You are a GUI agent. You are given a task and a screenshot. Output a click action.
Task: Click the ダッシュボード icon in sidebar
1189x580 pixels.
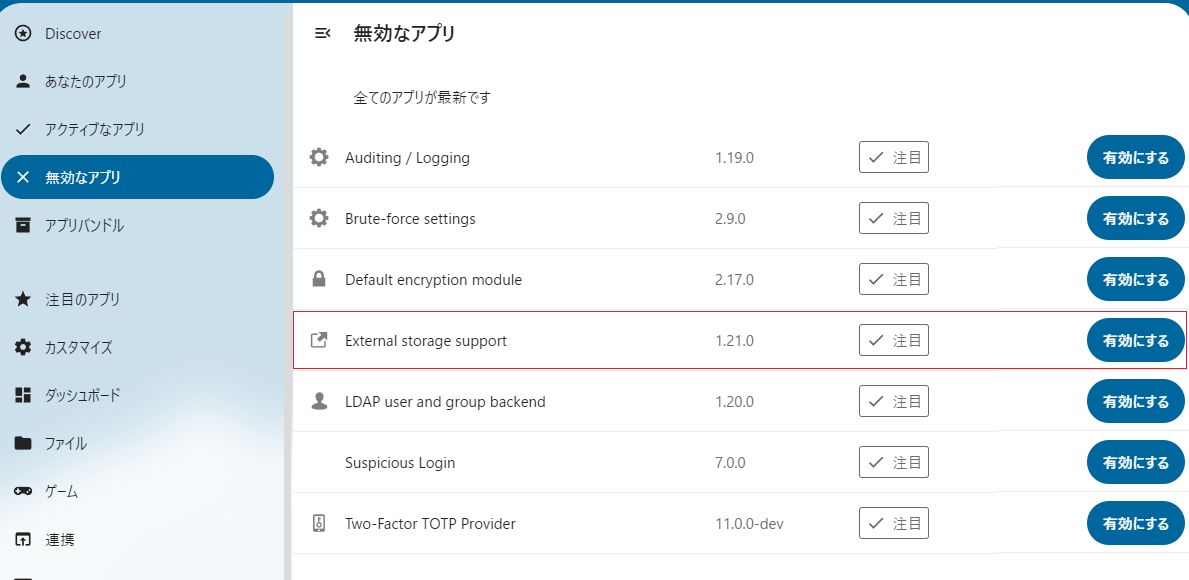coord(21,395)
